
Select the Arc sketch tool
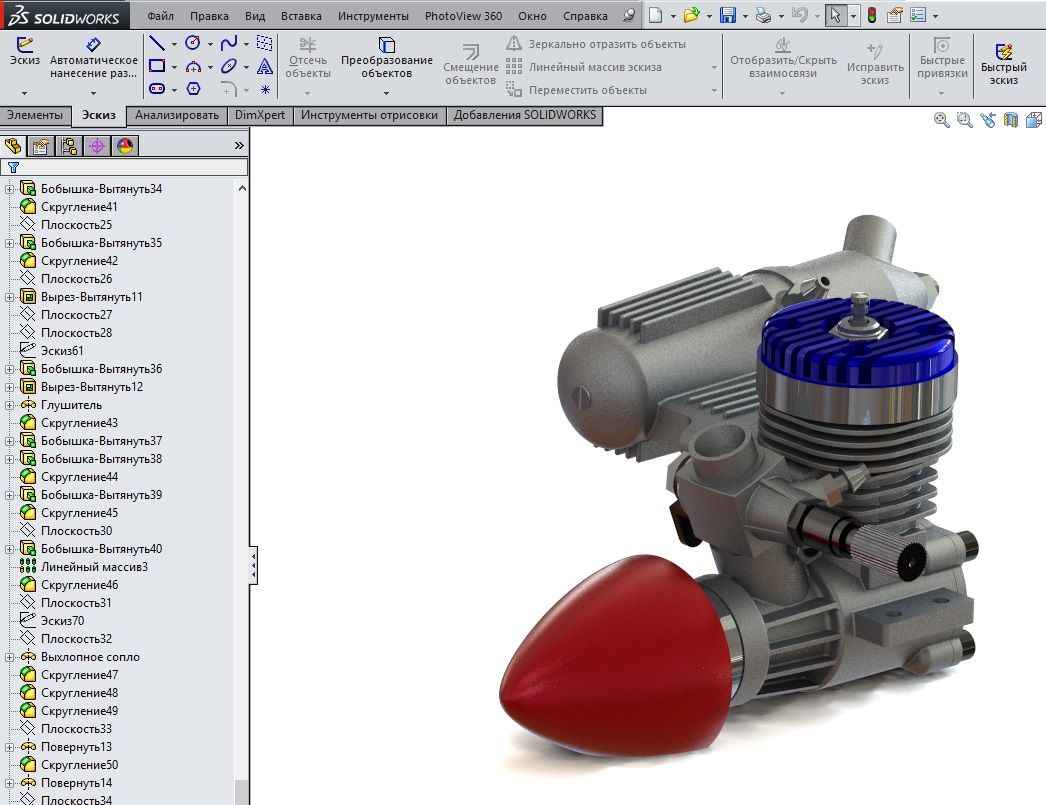(x=193, y=67)
